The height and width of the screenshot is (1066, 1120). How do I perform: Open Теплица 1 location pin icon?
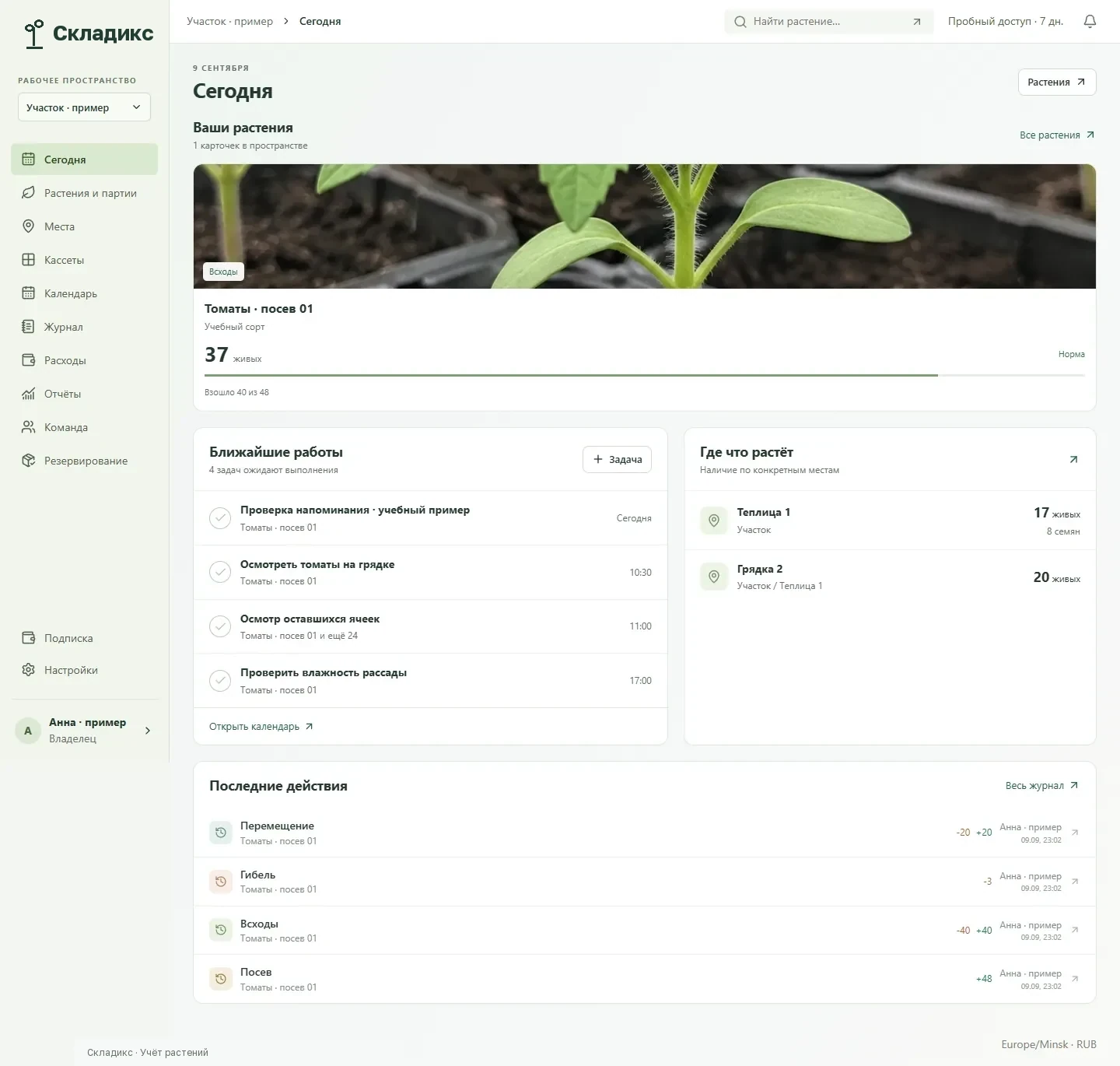[x=714, y=521]
